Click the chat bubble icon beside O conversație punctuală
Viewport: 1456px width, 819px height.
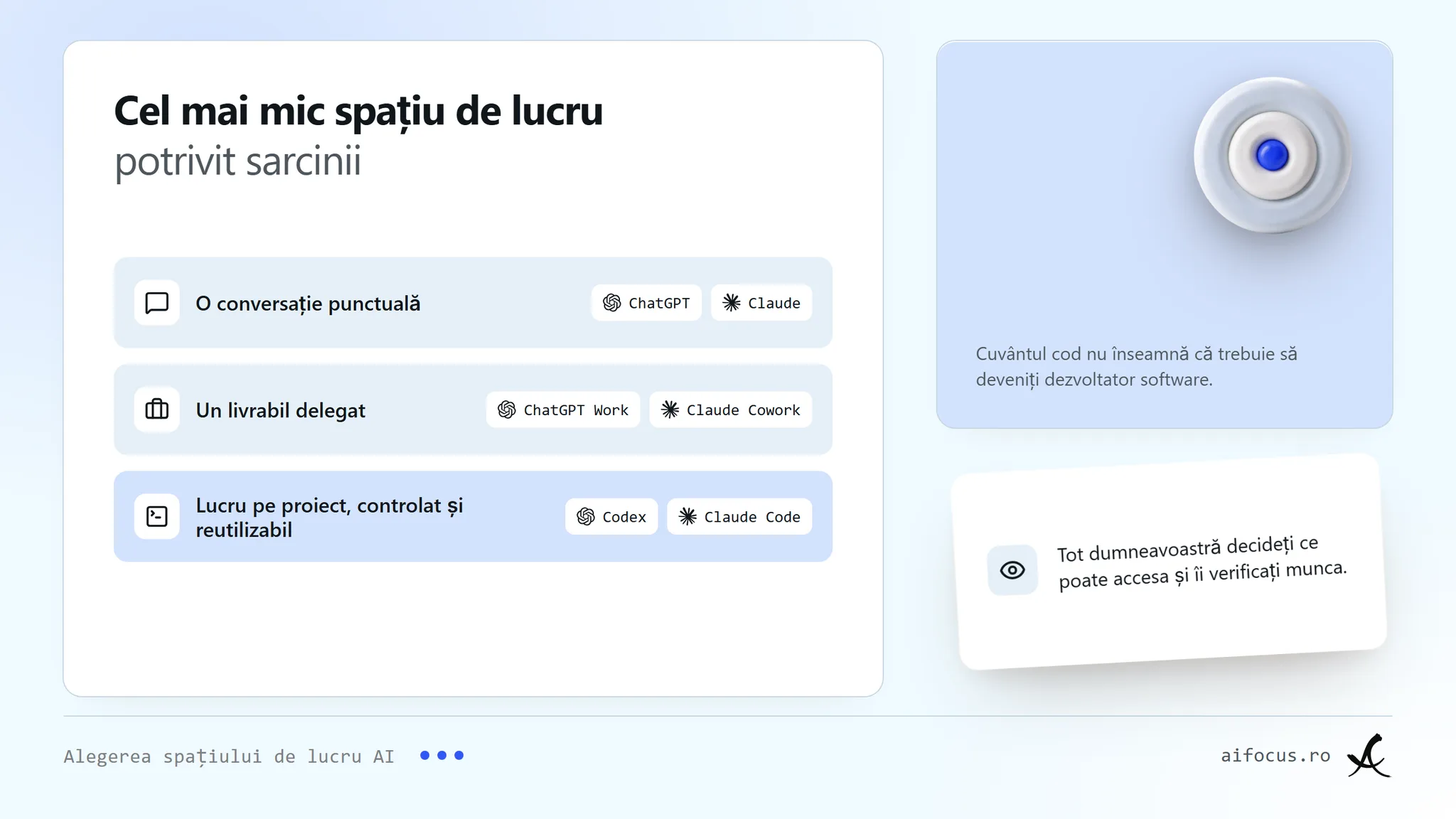[x=156, y=303]
